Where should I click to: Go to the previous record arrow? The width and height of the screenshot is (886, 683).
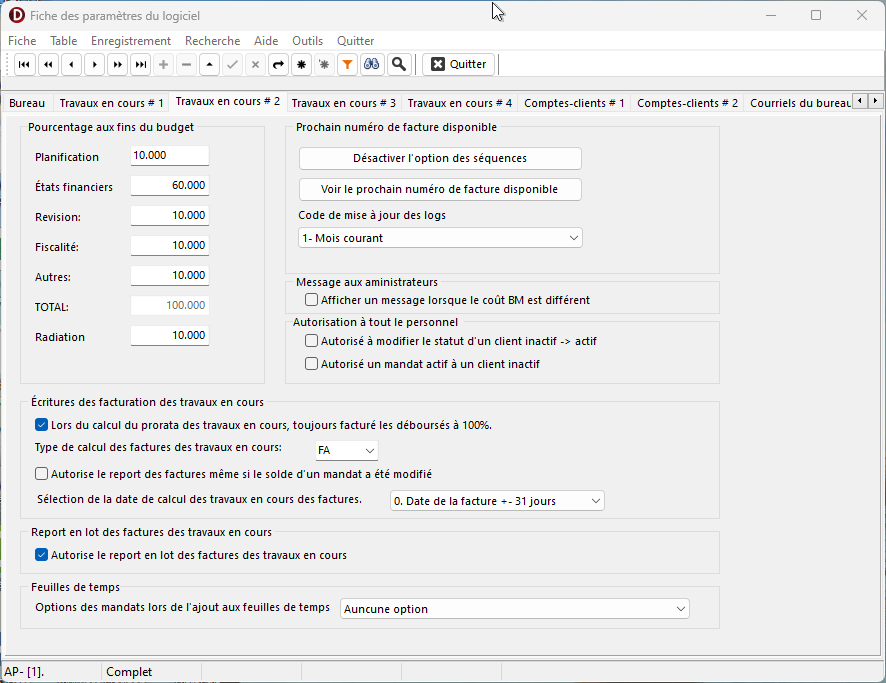[71, 64]
